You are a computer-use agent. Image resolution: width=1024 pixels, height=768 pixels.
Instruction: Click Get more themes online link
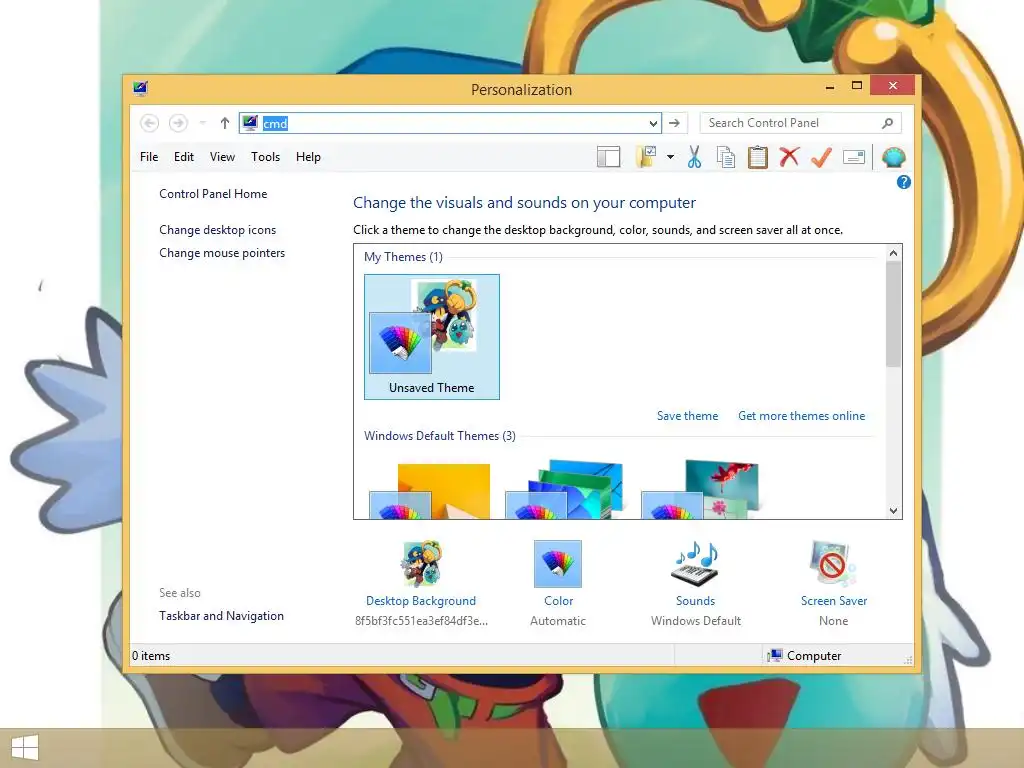pos(801,416)
